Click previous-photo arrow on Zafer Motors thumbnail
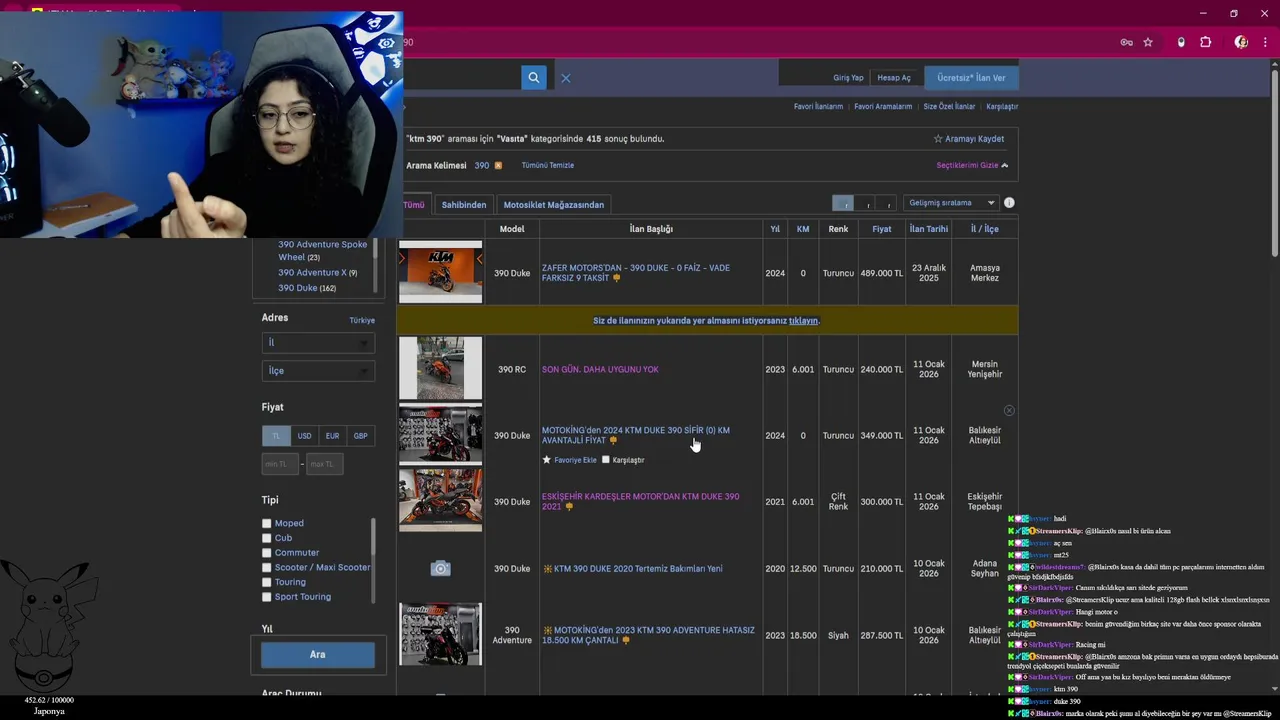 (402, 259)
